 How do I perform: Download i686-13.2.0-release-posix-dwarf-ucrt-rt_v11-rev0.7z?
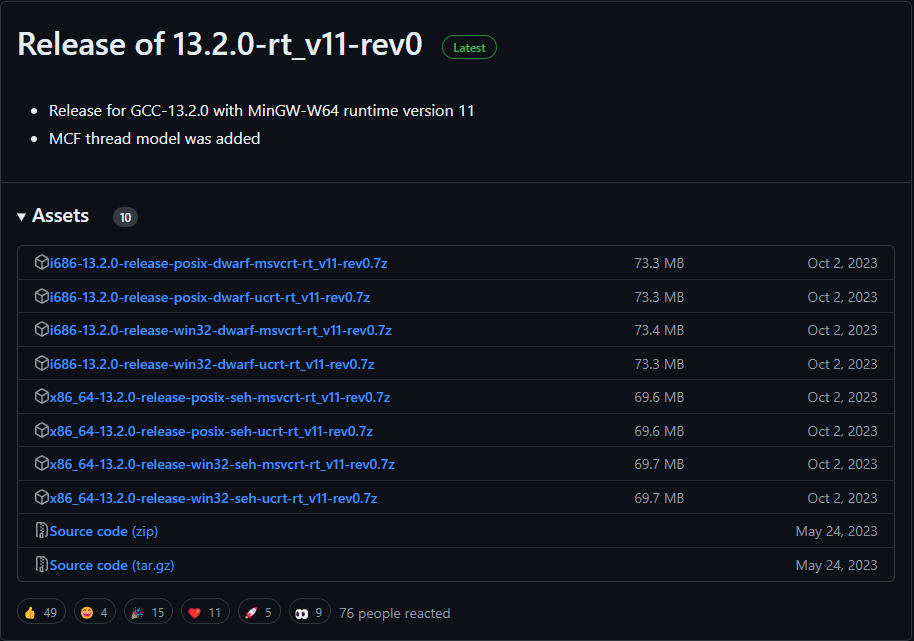point(210,297)
